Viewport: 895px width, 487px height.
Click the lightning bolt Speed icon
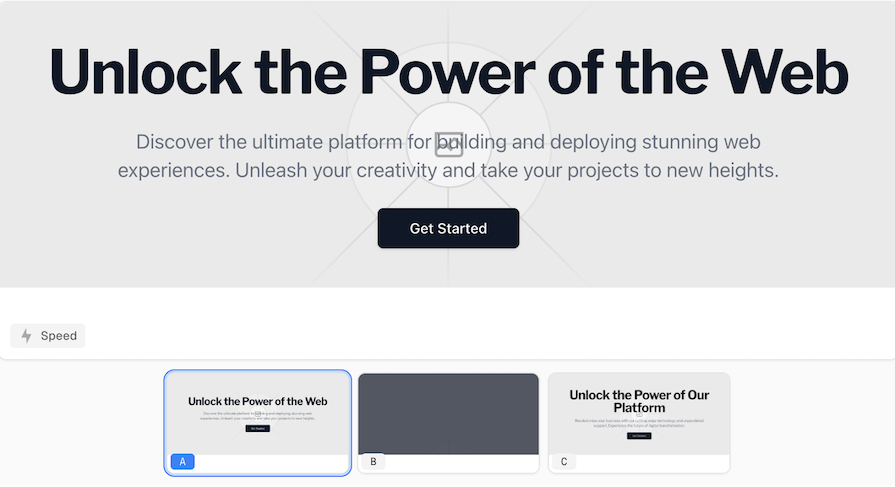[27, 336]
